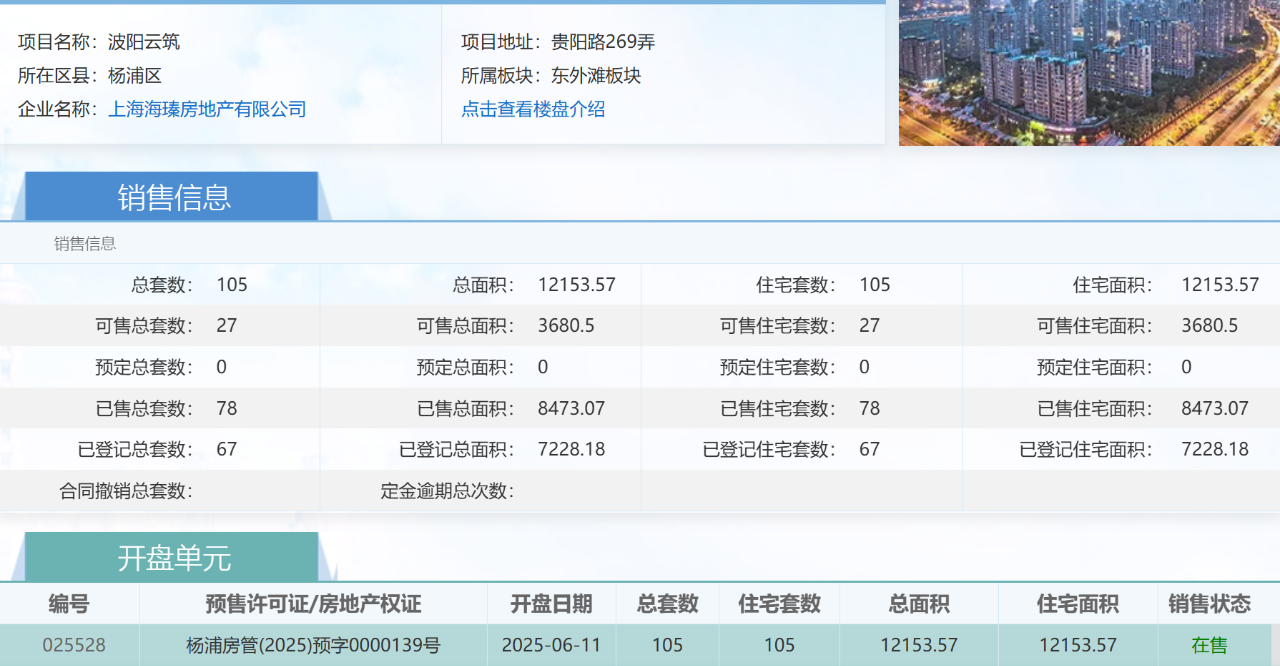Click the 已登记住宅面积 value 7228.18
1280x666 pixels.
coord(1215,449)
